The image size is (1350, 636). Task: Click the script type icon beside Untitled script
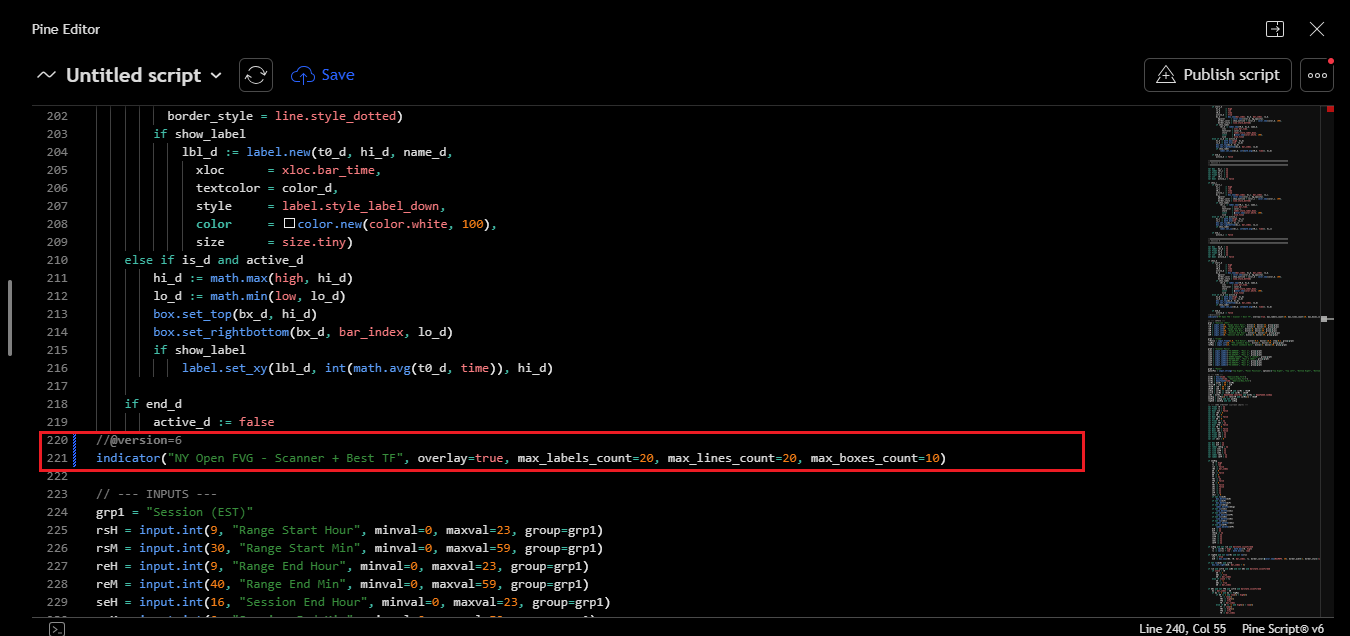coord(46,76)
